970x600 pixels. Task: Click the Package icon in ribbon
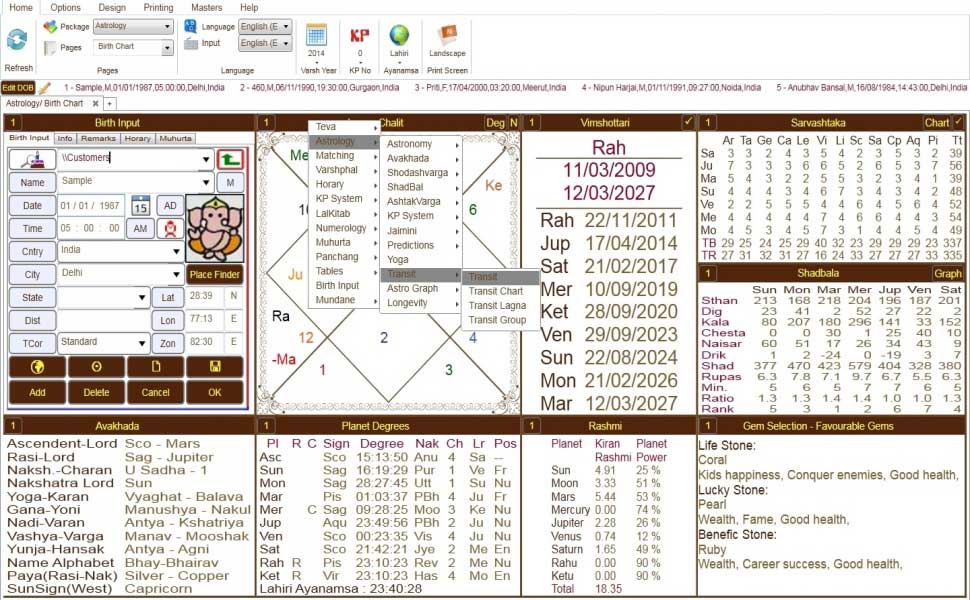click(50, 27)
